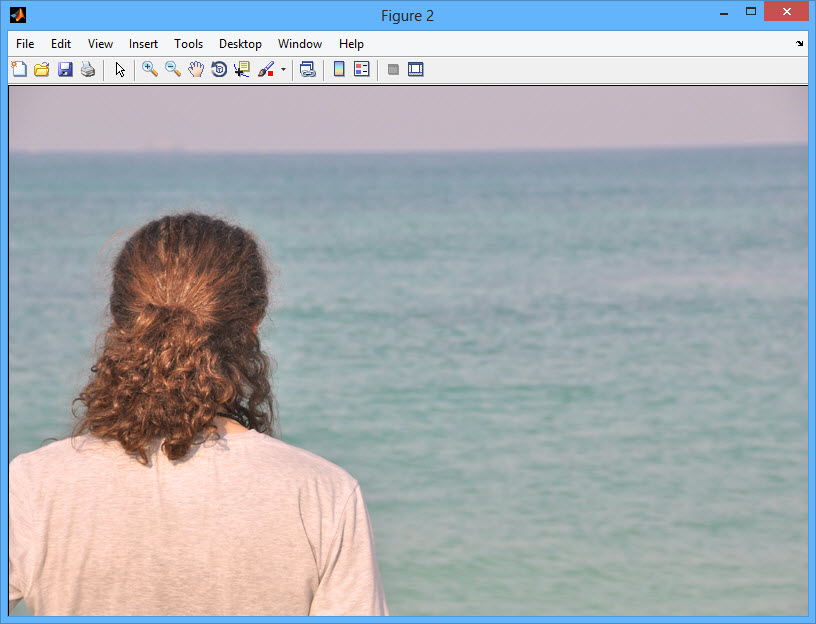The width and height of the screenshot is (816, 624).
Task: Click the Link Plot icon
Action: (308, 69)
